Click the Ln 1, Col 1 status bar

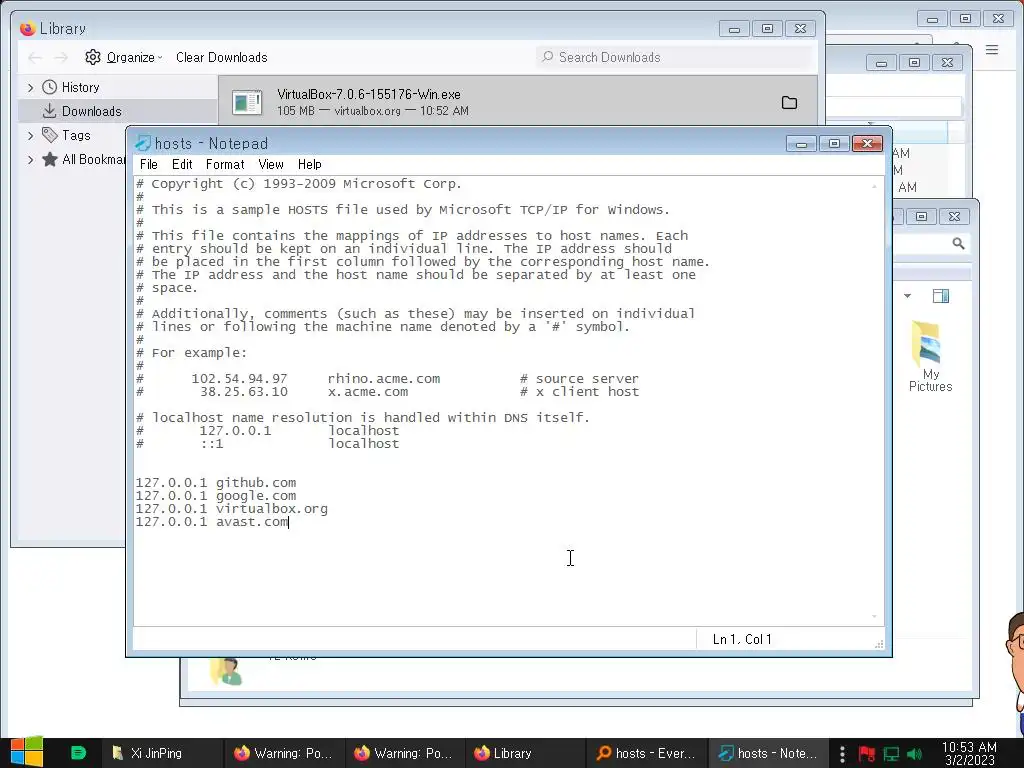point(742,639)
